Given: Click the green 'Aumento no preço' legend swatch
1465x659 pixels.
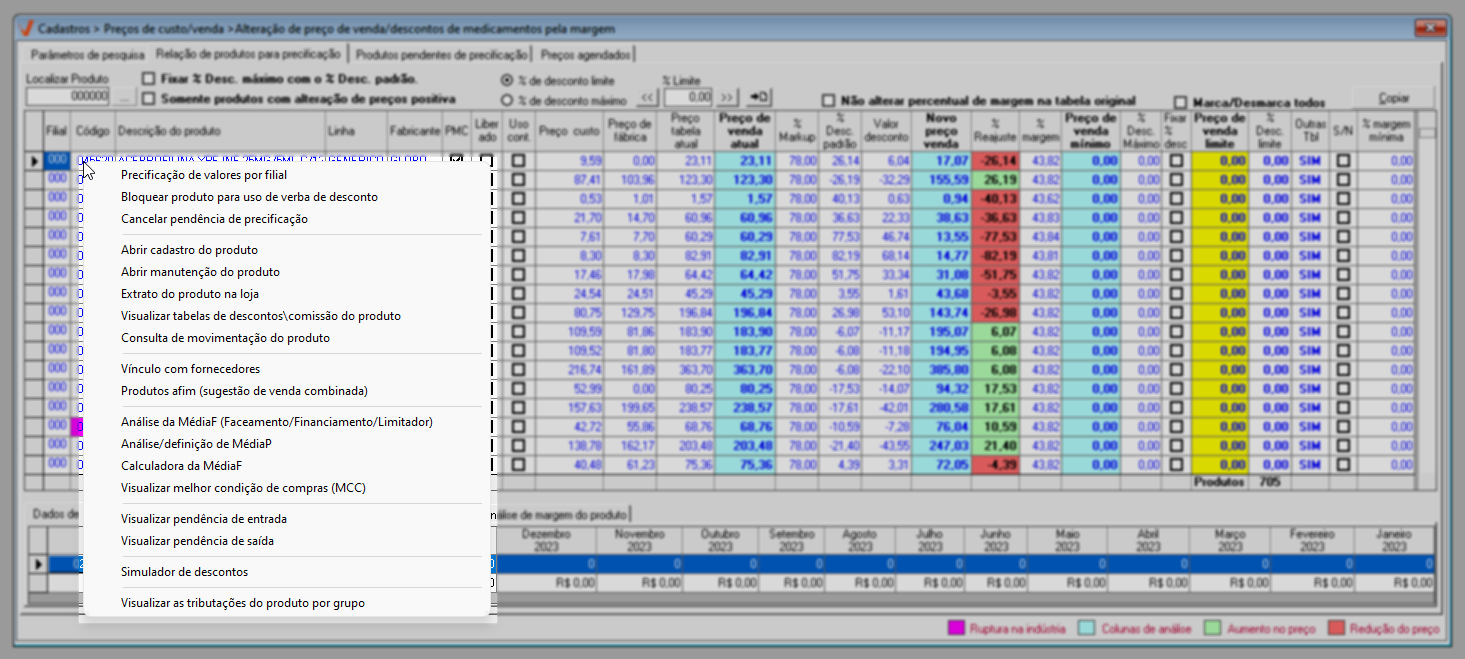Looking at the screenshot, I should coord(1213,628).
